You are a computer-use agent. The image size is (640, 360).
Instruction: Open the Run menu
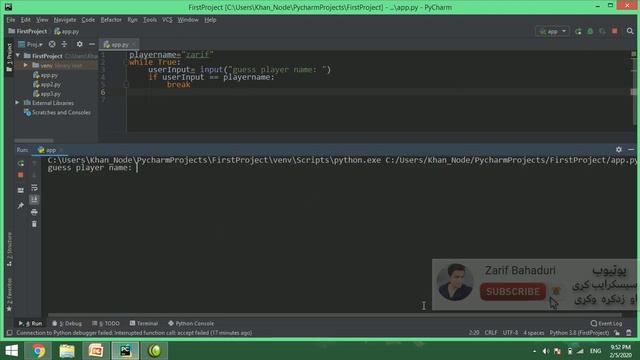coord(132,20)
